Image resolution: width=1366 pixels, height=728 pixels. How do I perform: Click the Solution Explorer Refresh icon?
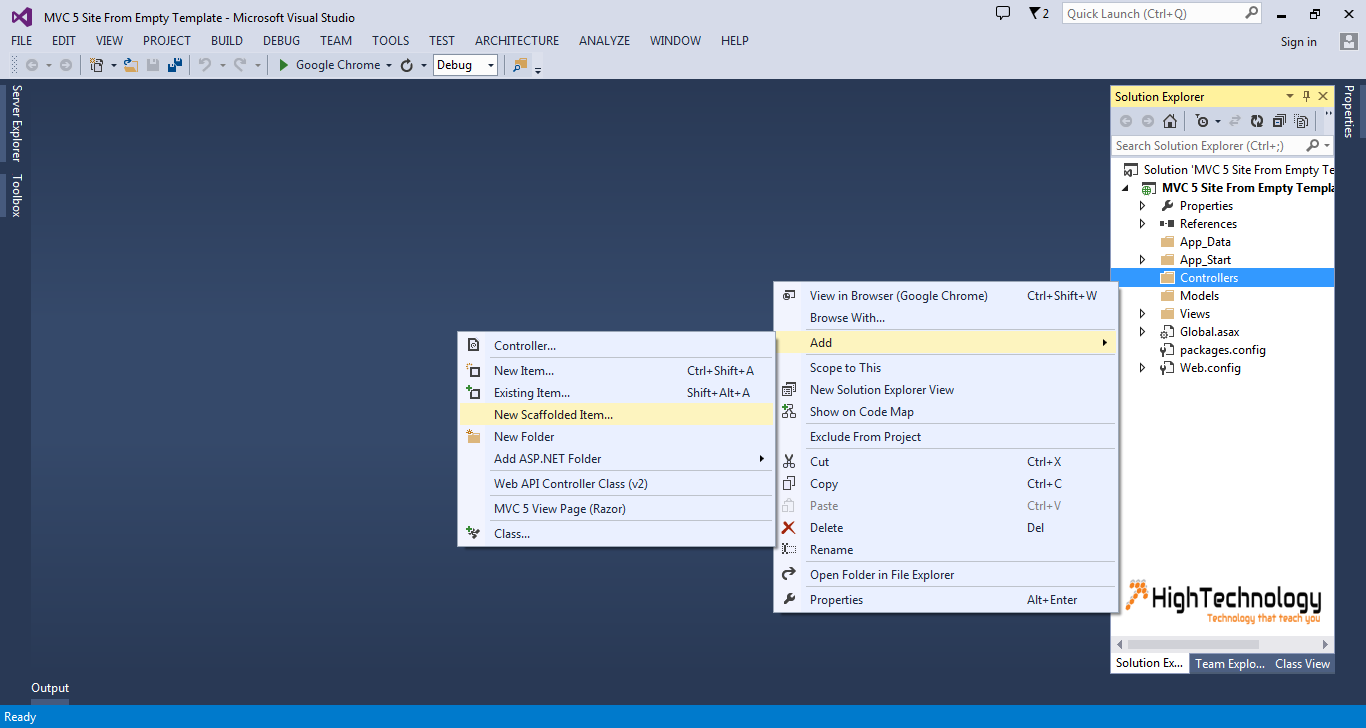pos(1257,121)
